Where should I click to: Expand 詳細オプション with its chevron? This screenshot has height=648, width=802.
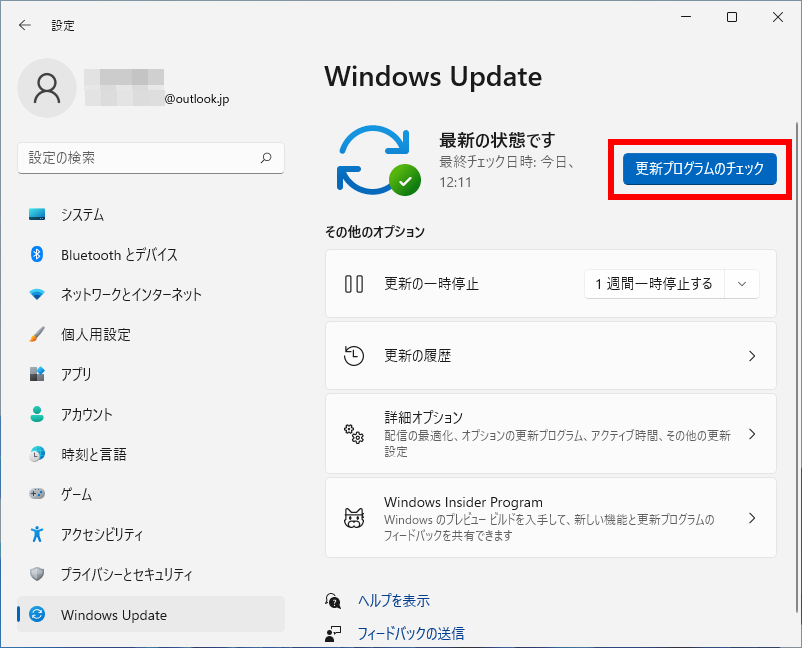752,434
